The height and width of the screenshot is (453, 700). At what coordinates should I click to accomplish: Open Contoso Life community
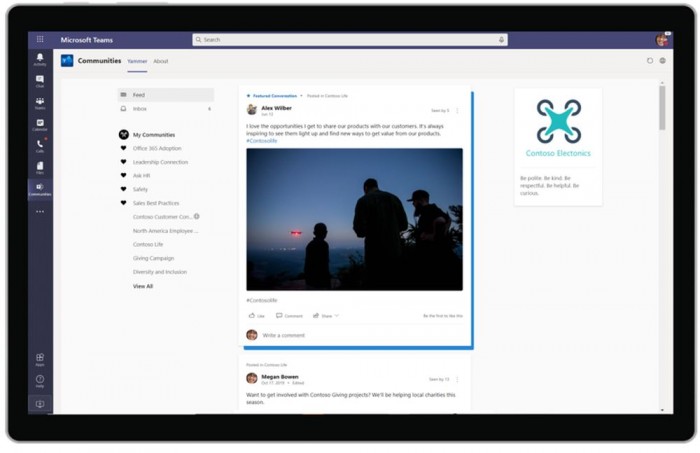coord(148,244)
